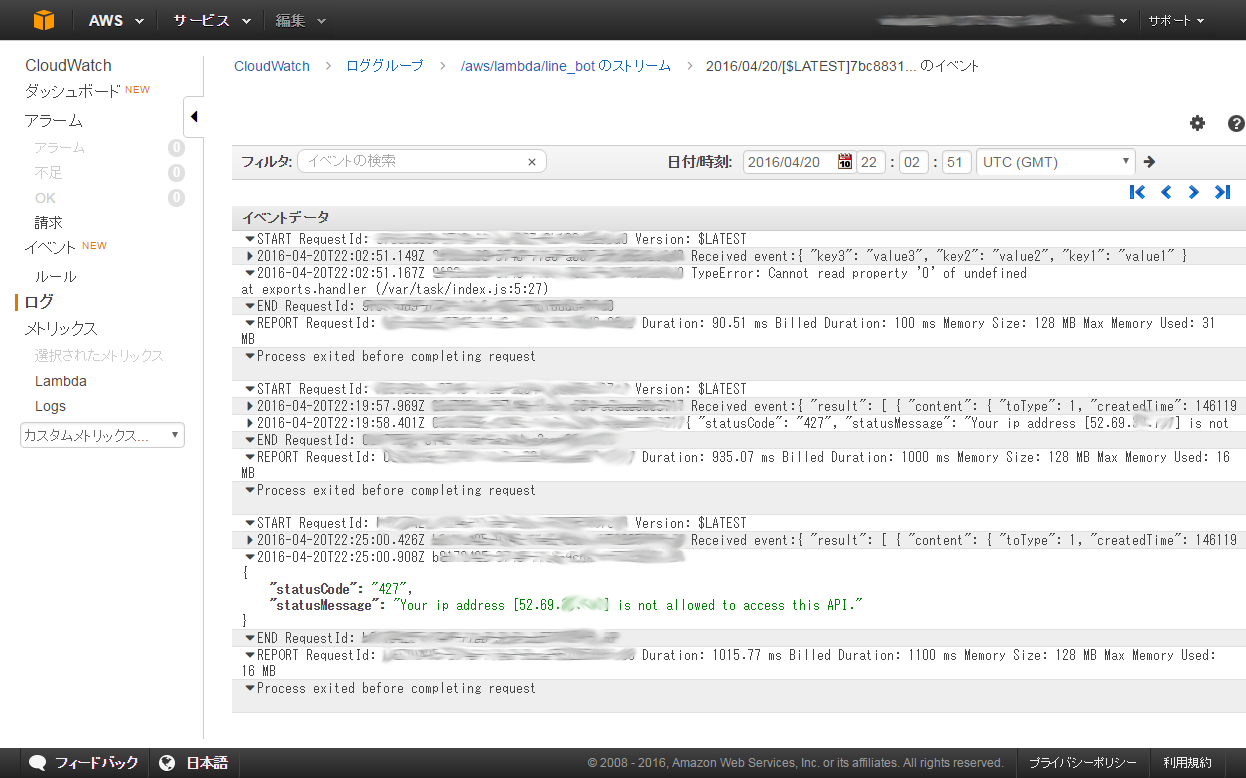
Task: Open the UTC (GMT) timezone dropdown
Action: click(1055, 161)
